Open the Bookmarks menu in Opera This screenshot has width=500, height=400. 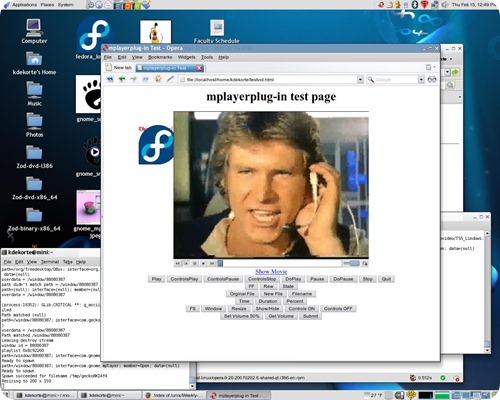coord(160,57)
